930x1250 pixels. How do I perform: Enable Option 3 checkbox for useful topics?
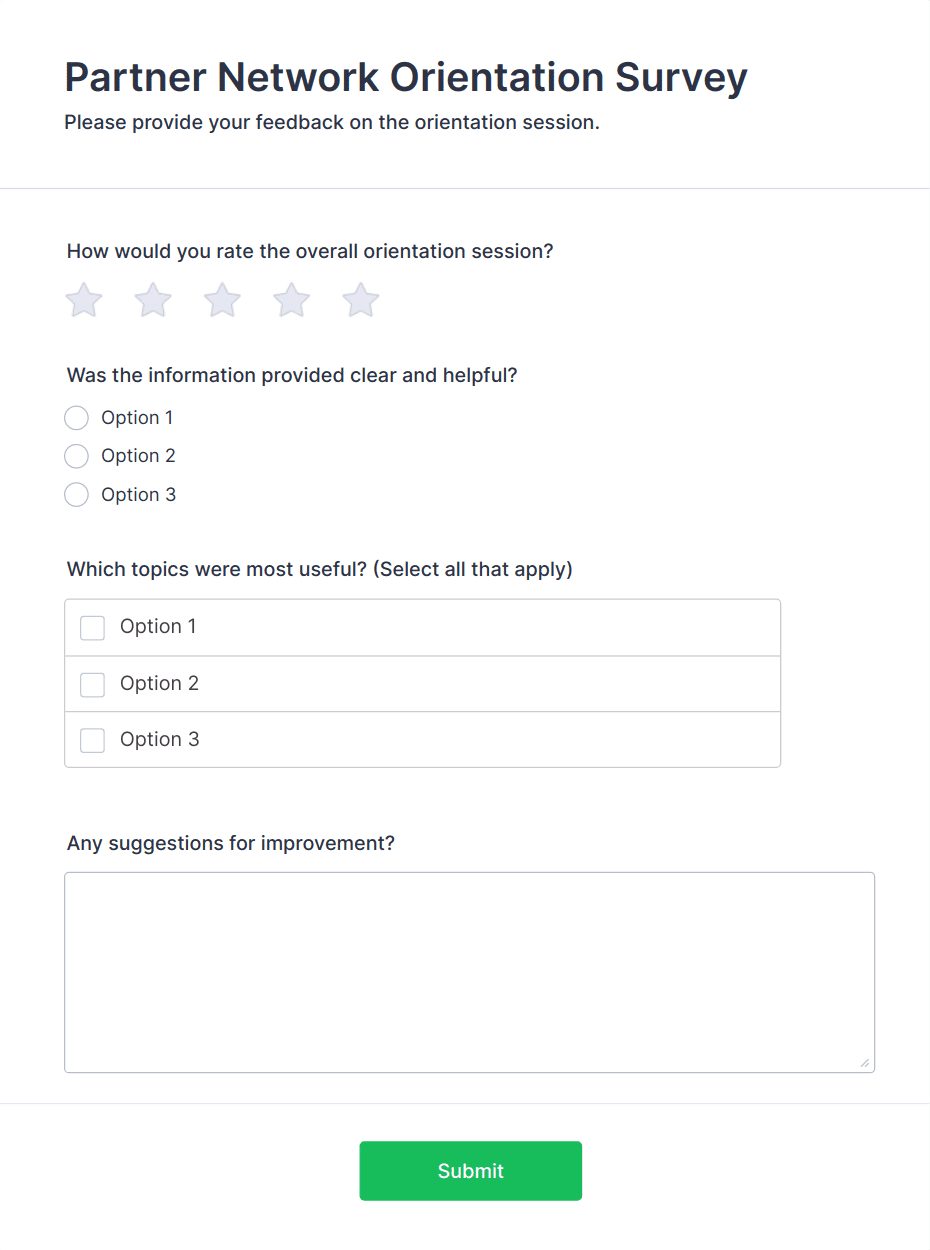coord(93,741)
